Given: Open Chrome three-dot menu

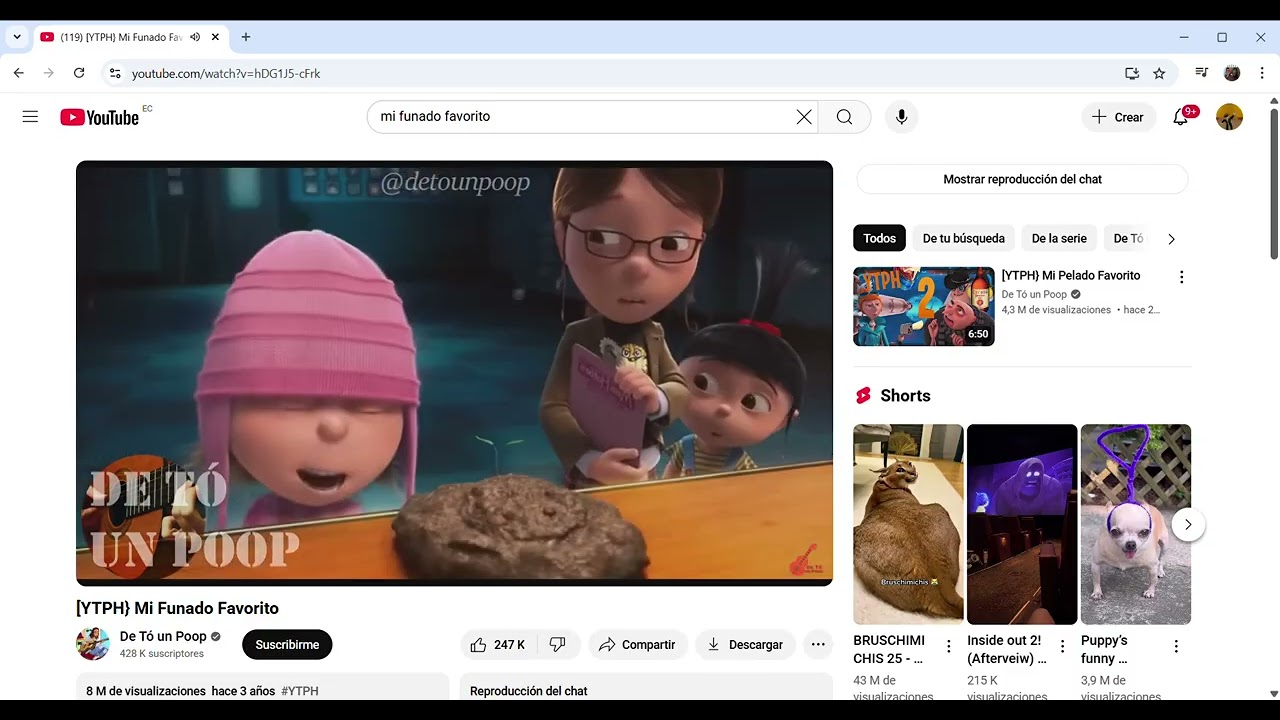Looking at the screenshot, I should 1262,73.
